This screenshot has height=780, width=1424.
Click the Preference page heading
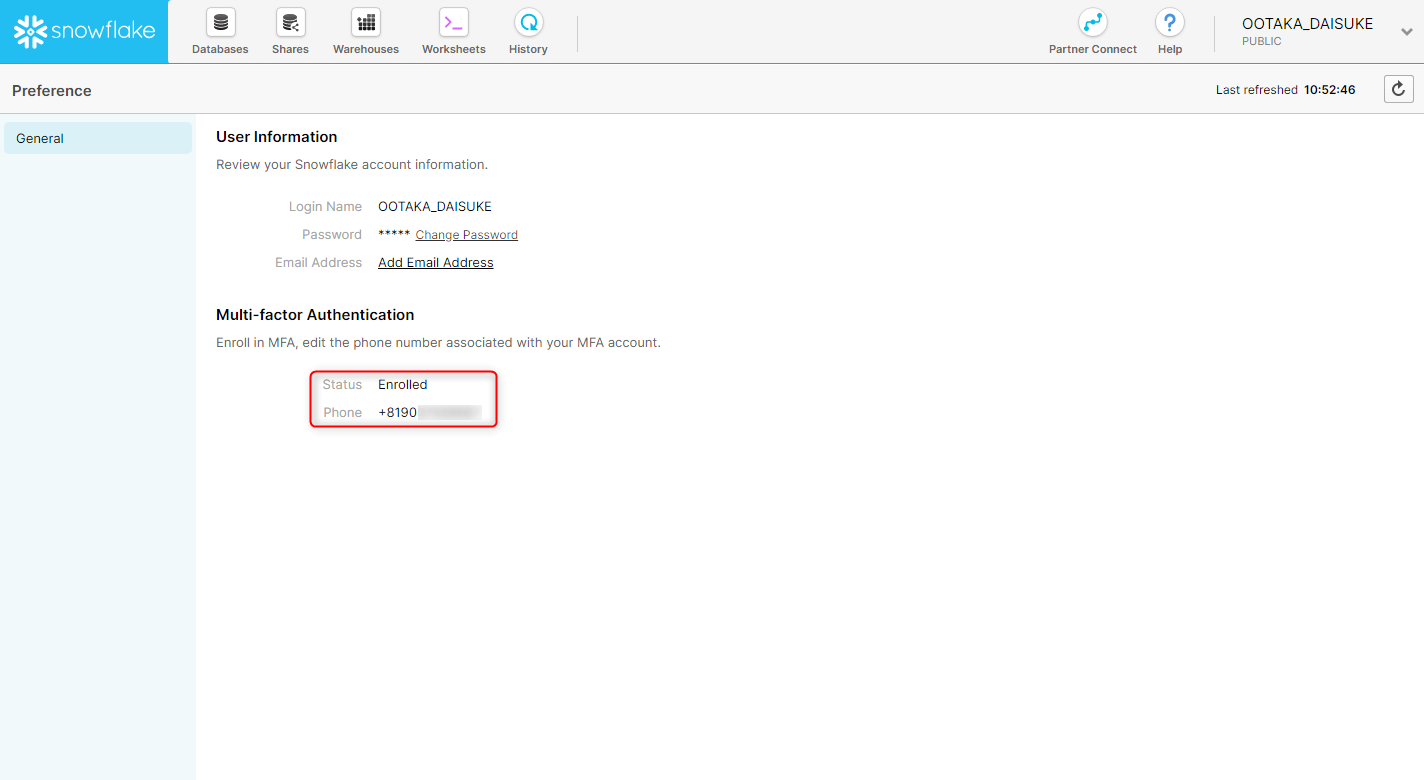coord(51,90)
